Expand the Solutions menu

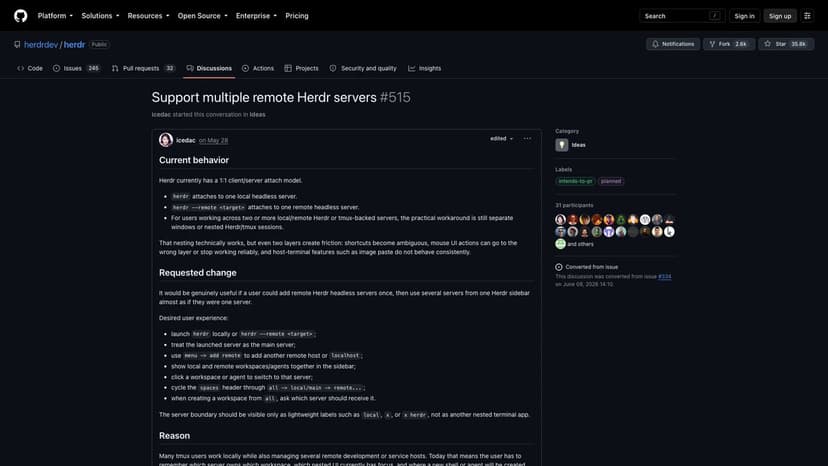[100, 16]
